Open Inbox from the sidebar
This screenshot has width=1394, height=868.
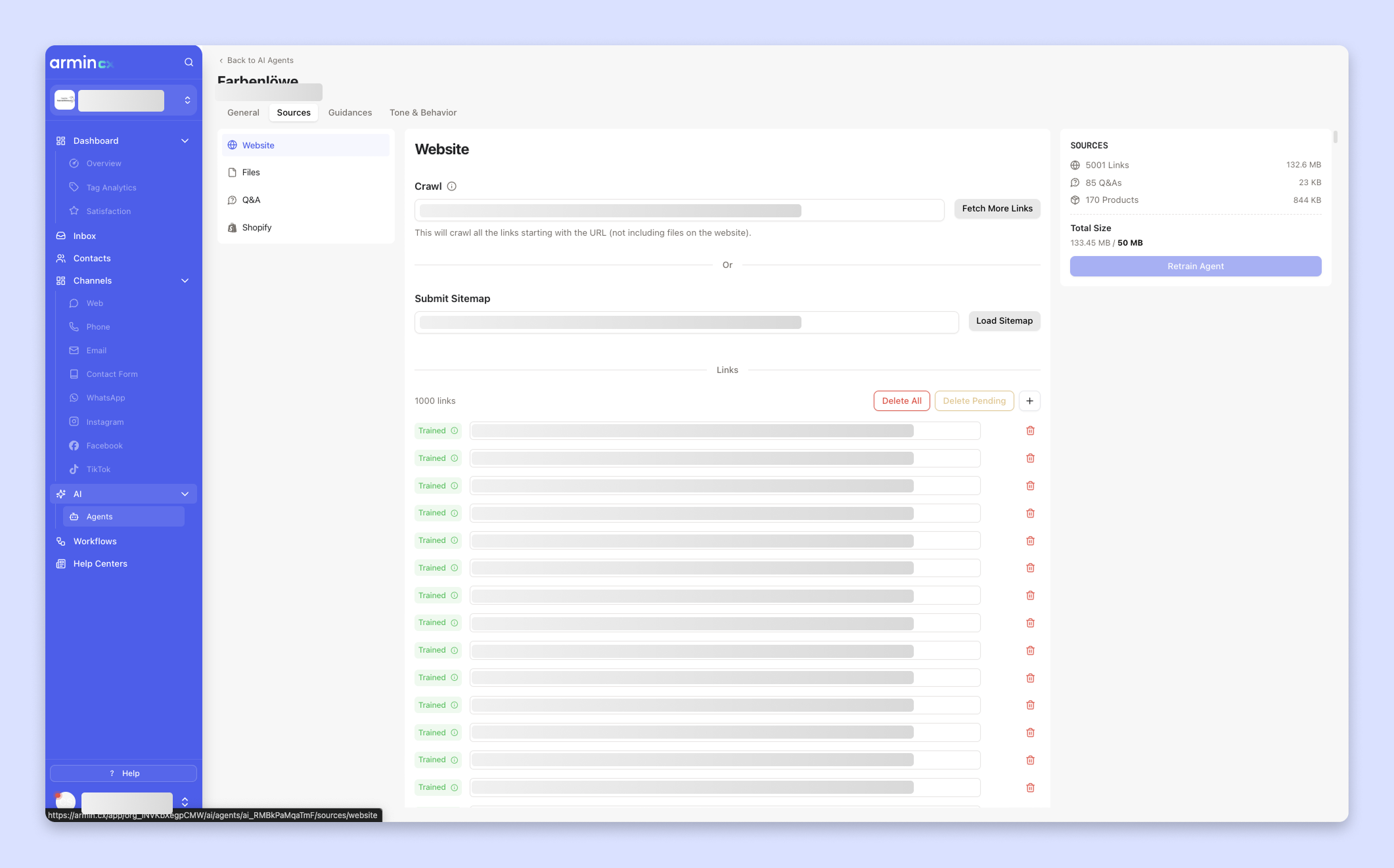pyautogui.click(x=84, y=236)
